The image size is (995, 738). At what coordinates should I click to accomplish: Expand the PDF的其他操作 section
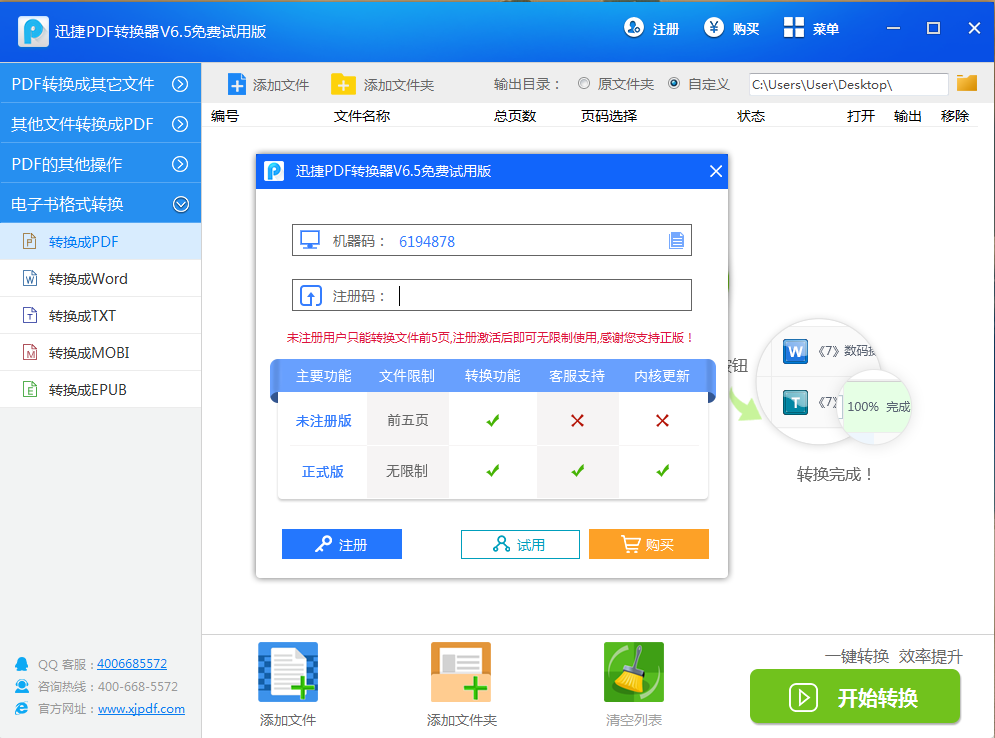pos(100,164)
